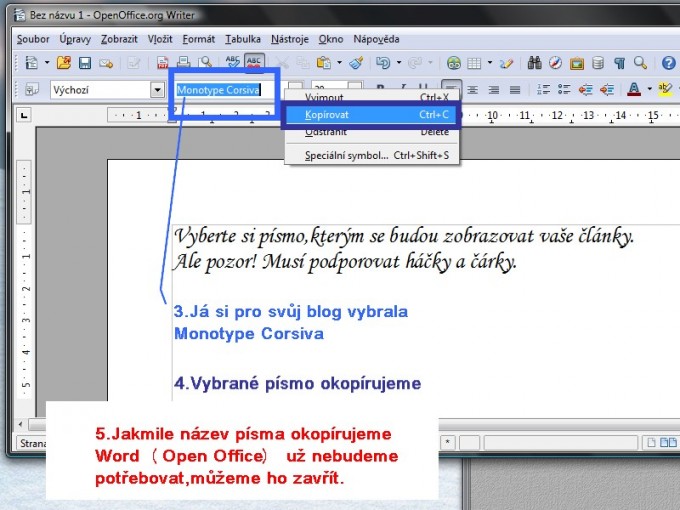The image size is (680, 510).
Task: Open the Zobrazit menu
Action: (x=119, y=39)
